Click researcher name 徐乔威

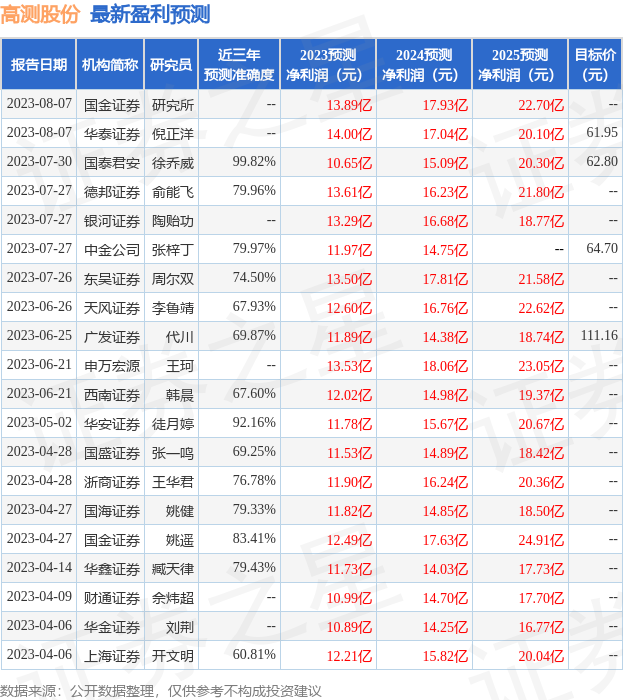point(173,163)
